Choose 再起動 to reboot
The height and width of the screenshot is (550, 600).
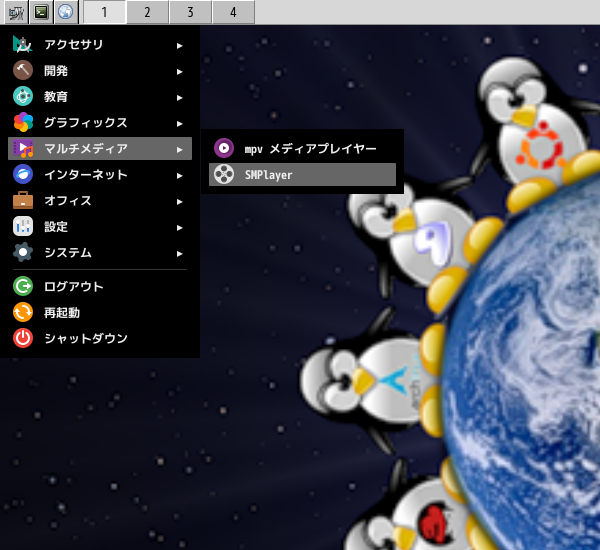pyautogui.click(x=100, y=312)
